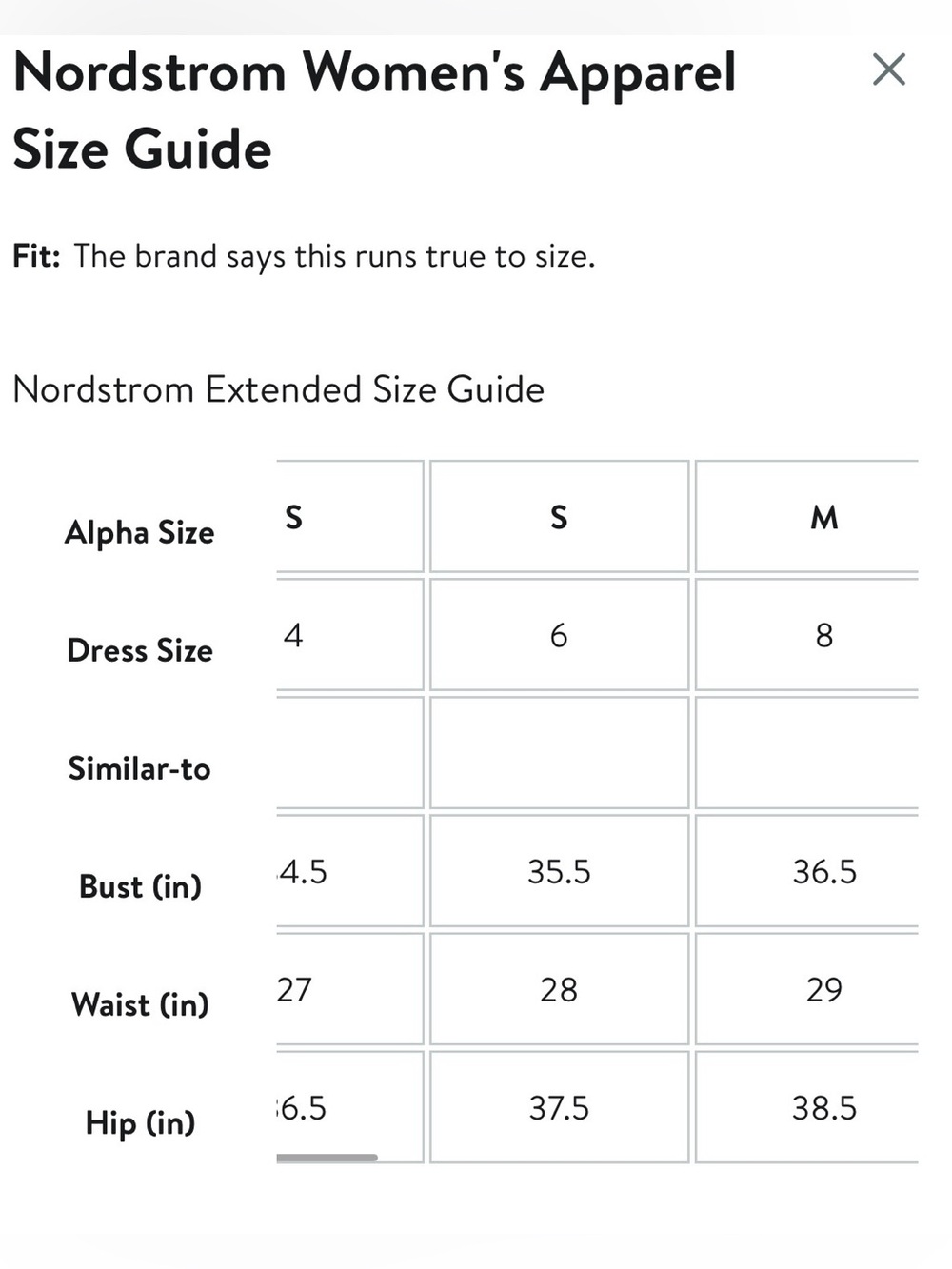Click the Similar-to row label

click(x=140, y=768)
